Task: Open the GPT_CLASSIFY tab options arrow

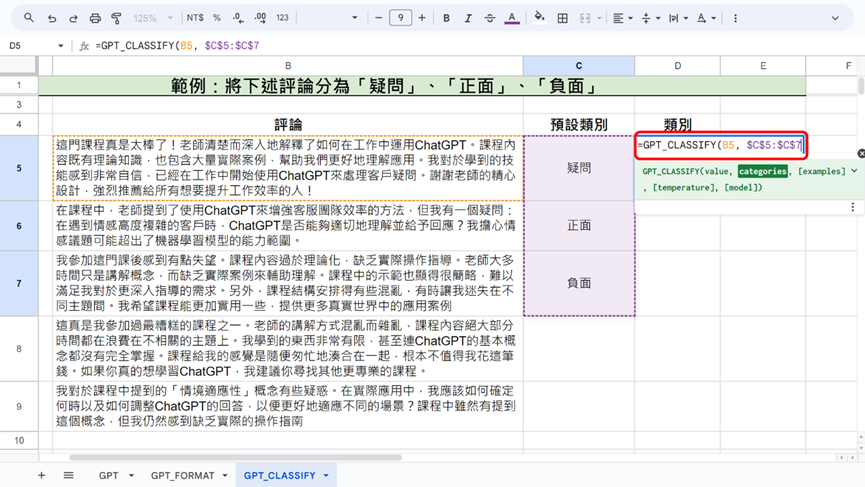Action: [326, 475]
